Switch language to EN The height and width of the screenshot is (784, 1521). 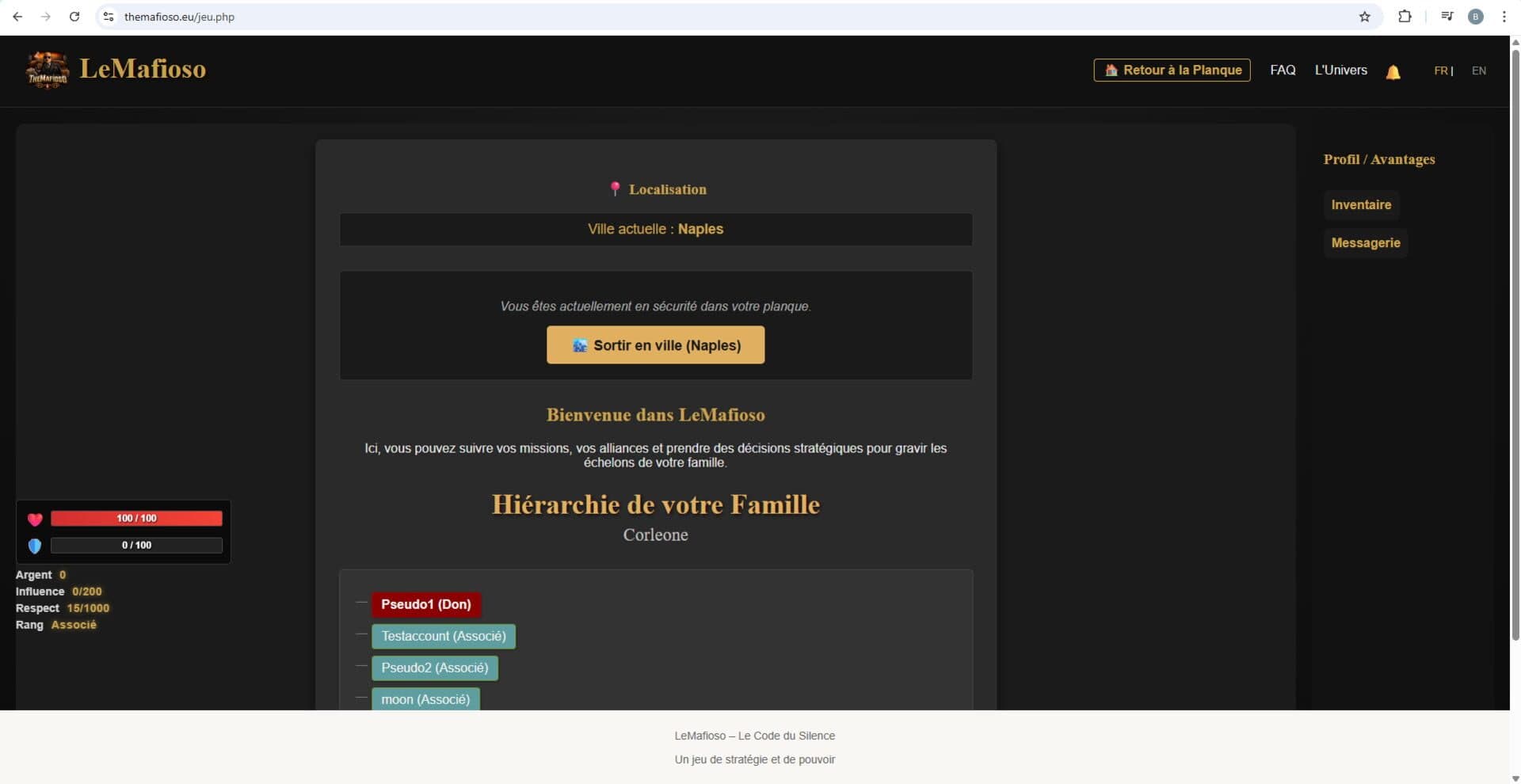pyautogui.click(x=1478, y=70)
